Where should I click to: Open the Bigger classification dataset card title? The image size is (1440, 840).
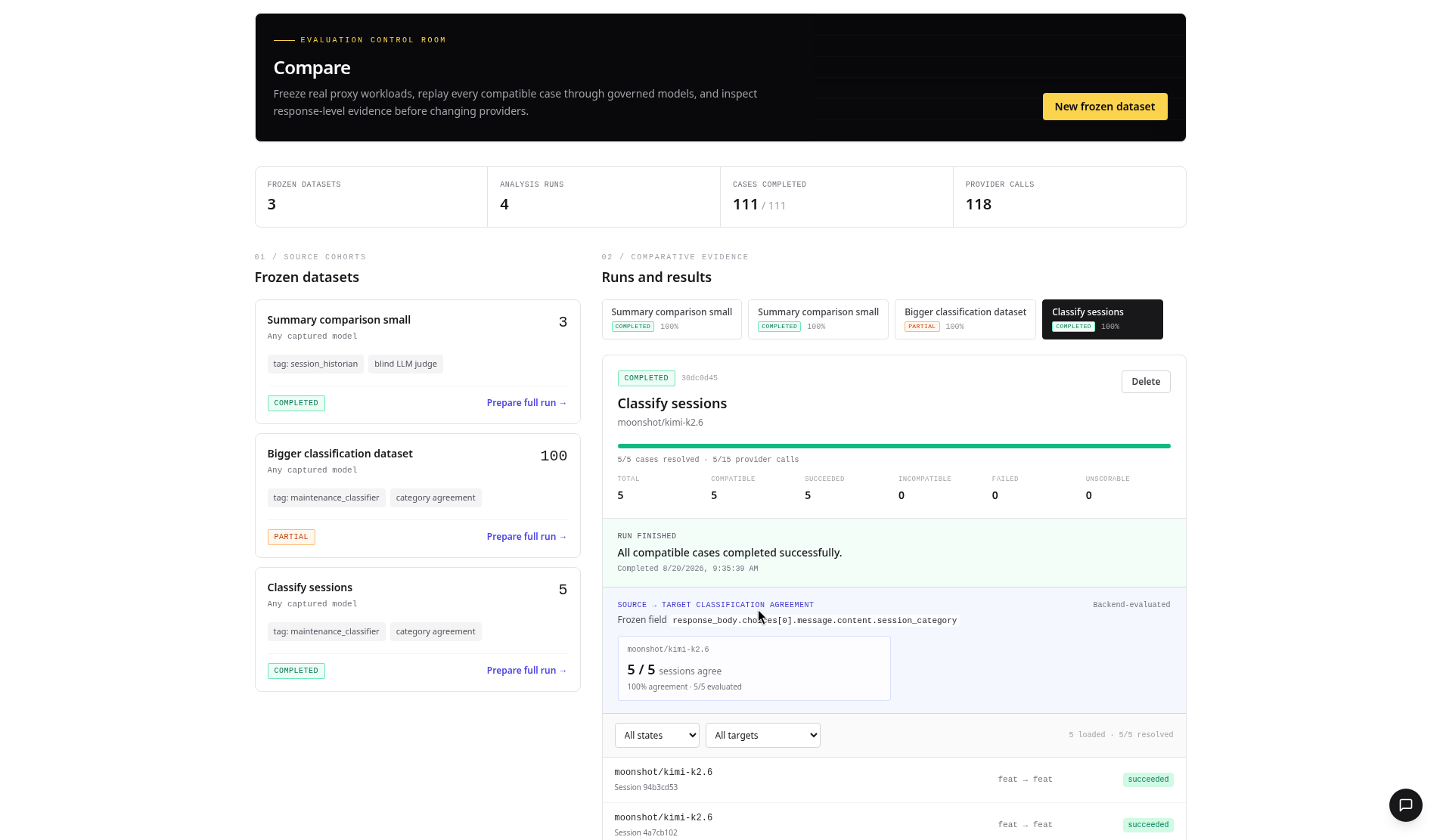[340, 454]
